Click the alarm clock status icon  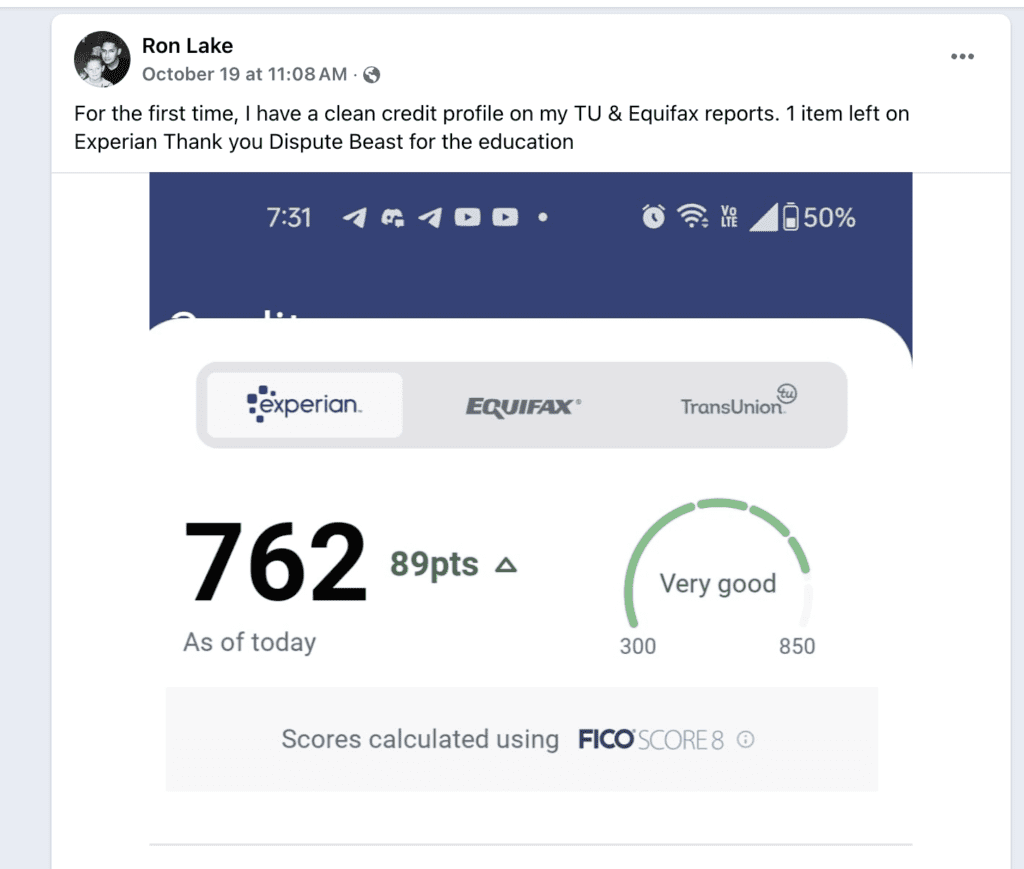653,217
